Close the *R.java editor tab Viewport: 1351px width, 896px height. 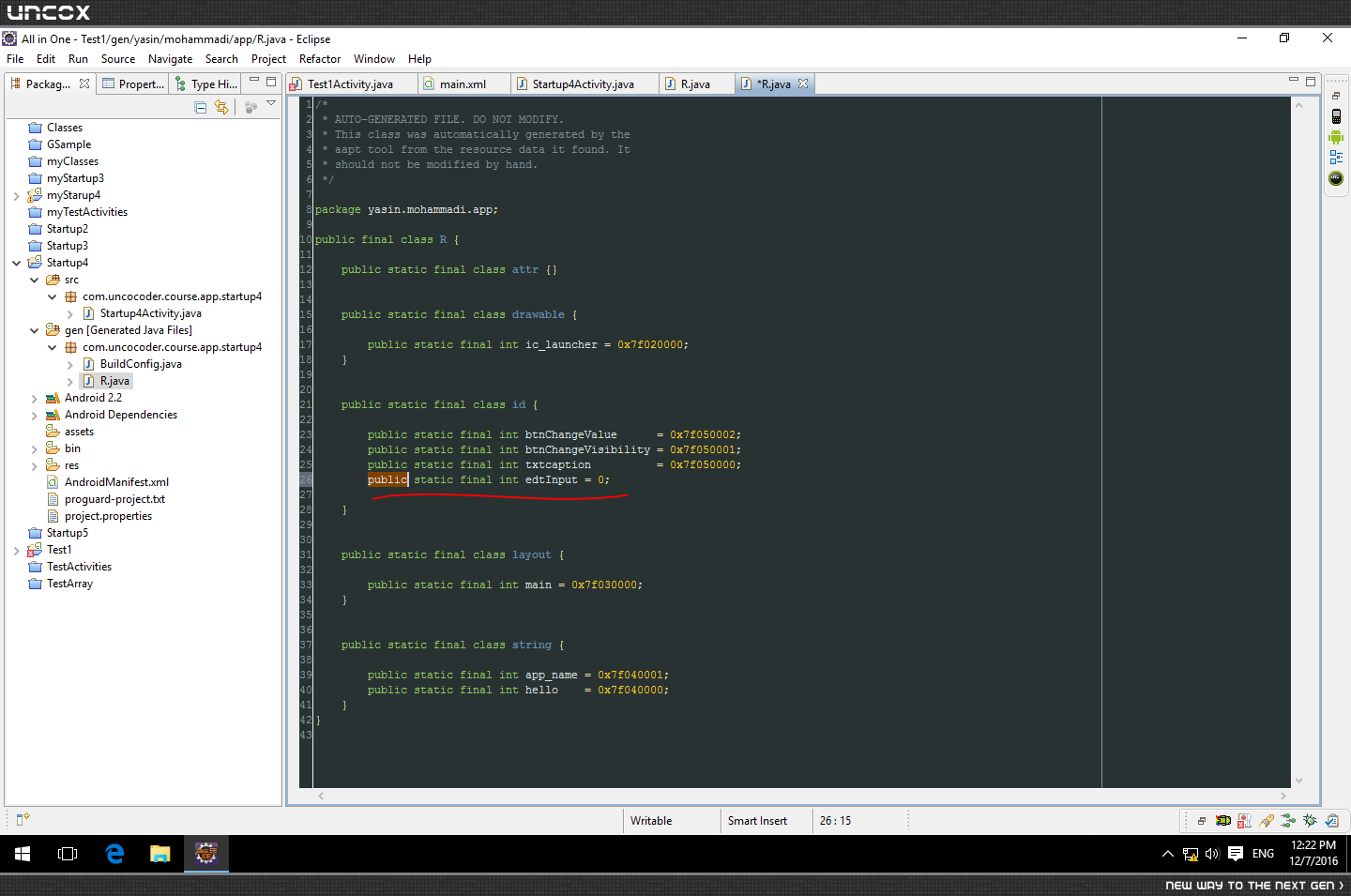803,84
